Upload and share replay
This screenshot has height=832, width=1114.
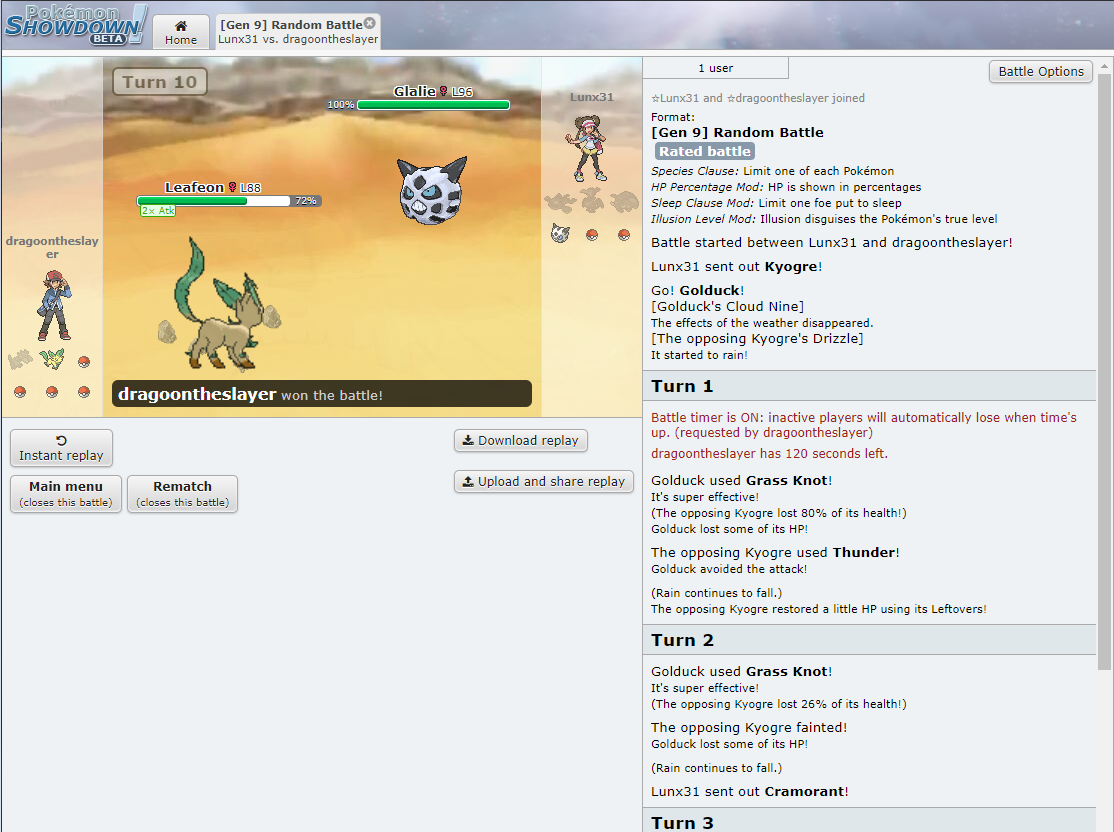(x=544, y=482)
